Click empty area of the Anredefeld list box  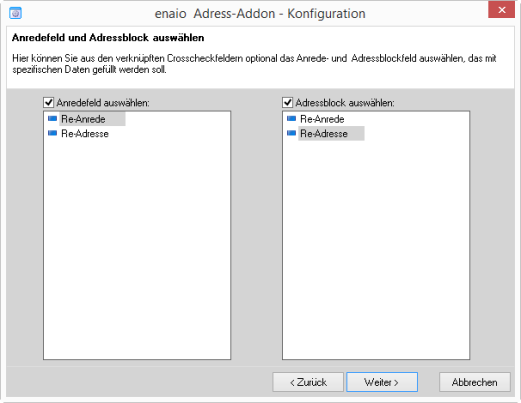pos(137,250)
